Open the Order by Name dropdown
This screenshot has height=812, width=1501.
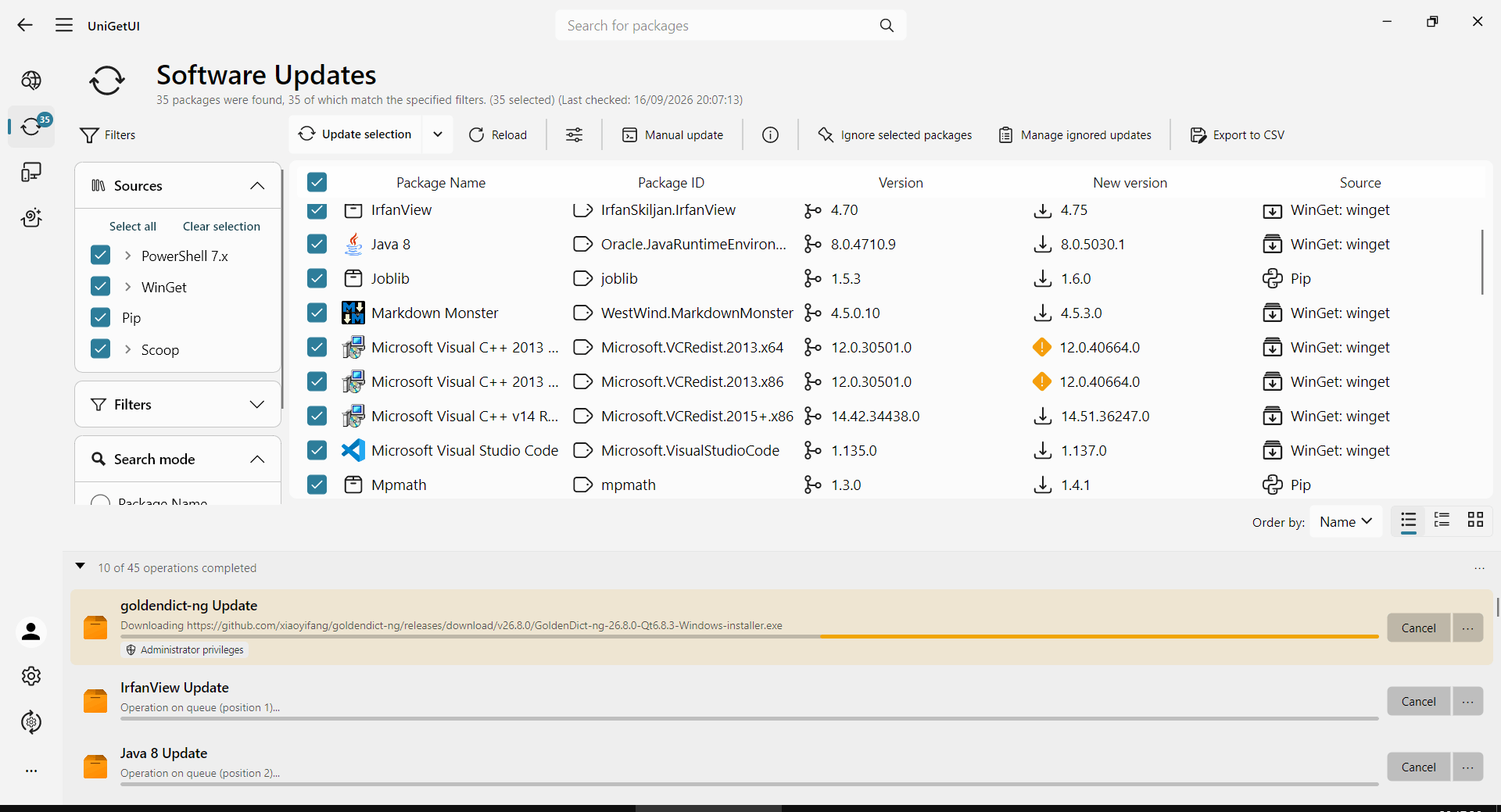pyautogui.click(x=1345, y=521)
